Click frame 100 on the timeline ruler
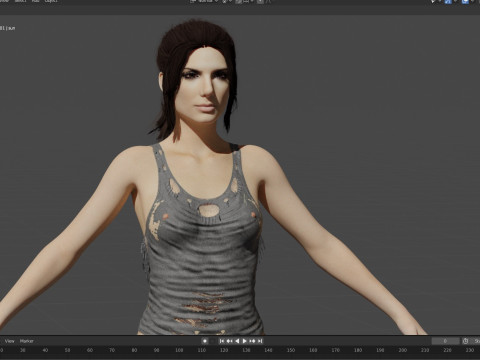 179,350
